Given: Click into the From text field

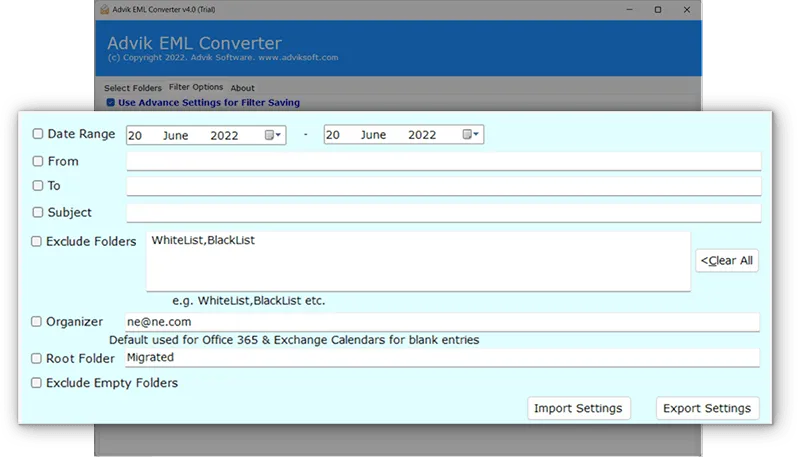Looking at the screenshot, I should pyautogui.click(x=444, y=161).
